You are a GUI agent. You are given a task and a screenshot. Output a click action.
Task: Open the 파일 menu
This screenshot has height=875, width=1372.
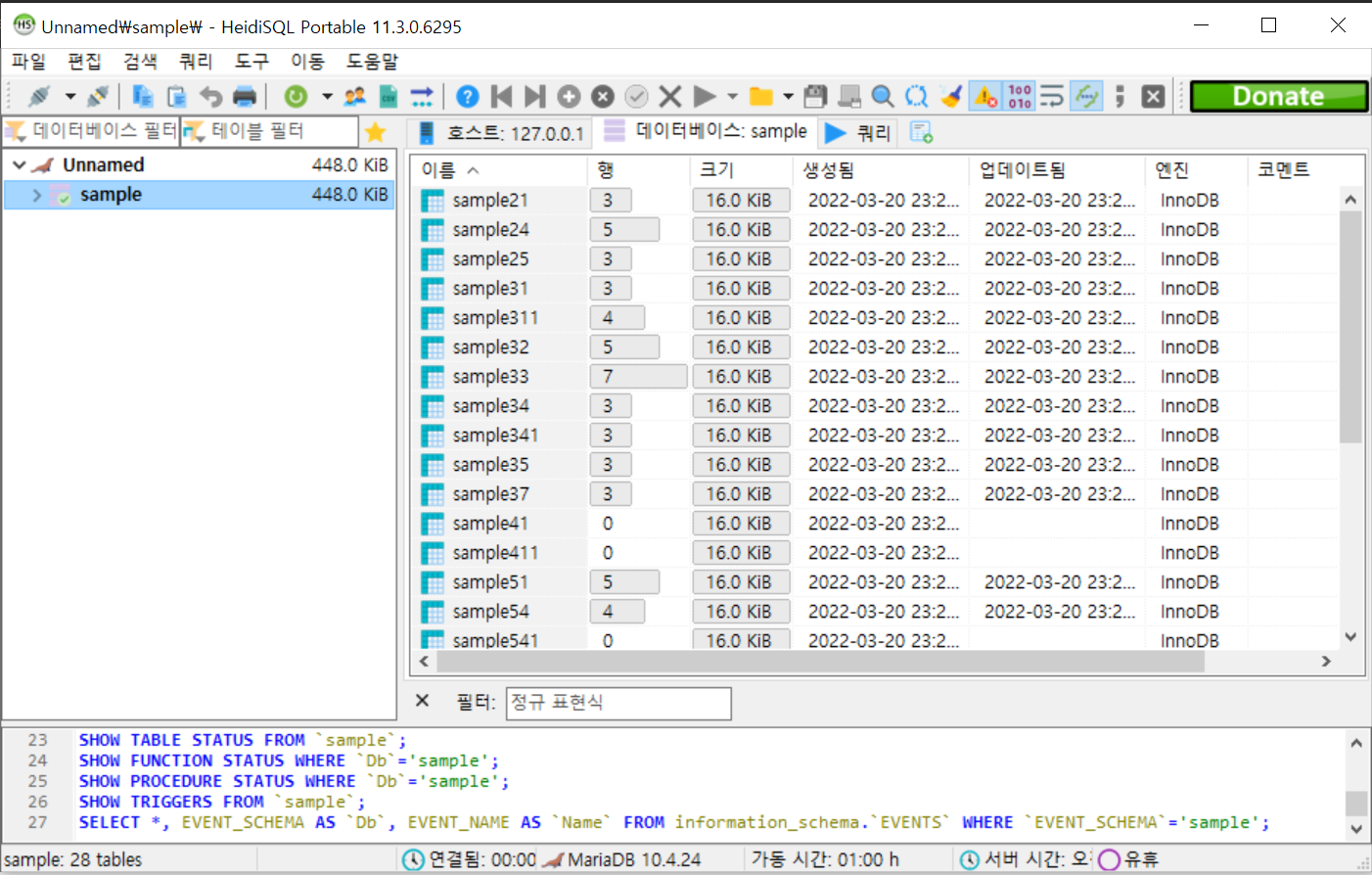(28, 61)
